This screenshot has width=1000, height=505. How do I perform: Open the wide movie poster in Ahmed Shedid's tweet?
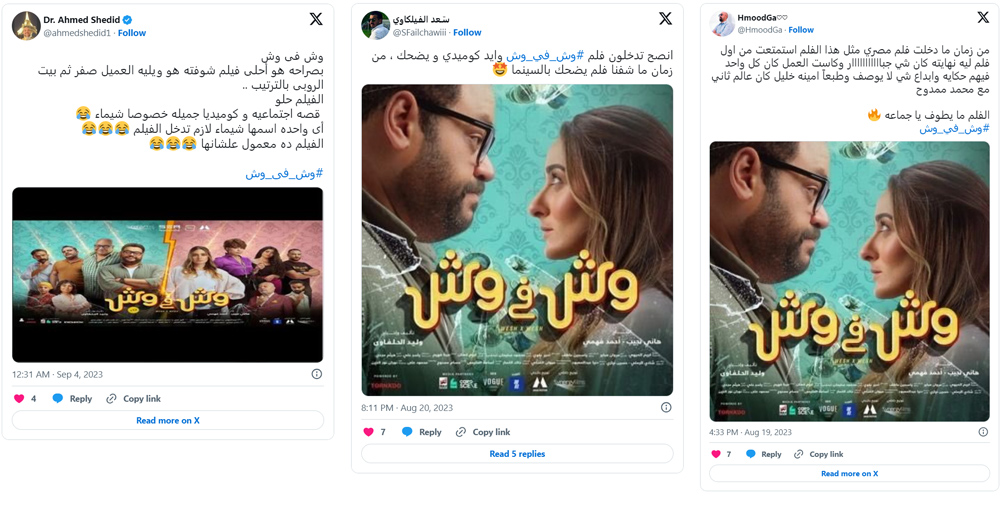click(x=168, y=275)
